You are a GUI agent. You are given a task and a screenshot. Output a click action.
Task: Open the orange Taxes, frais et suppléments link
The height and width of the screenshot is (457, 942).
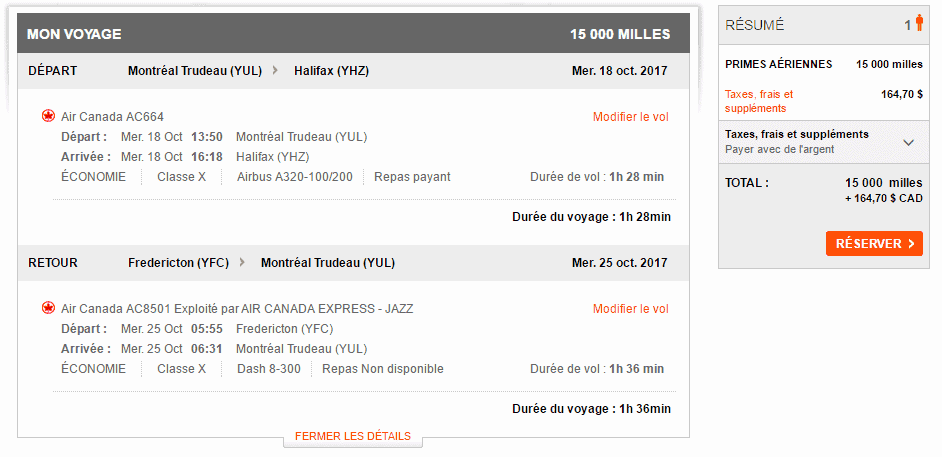coord(759,101)
